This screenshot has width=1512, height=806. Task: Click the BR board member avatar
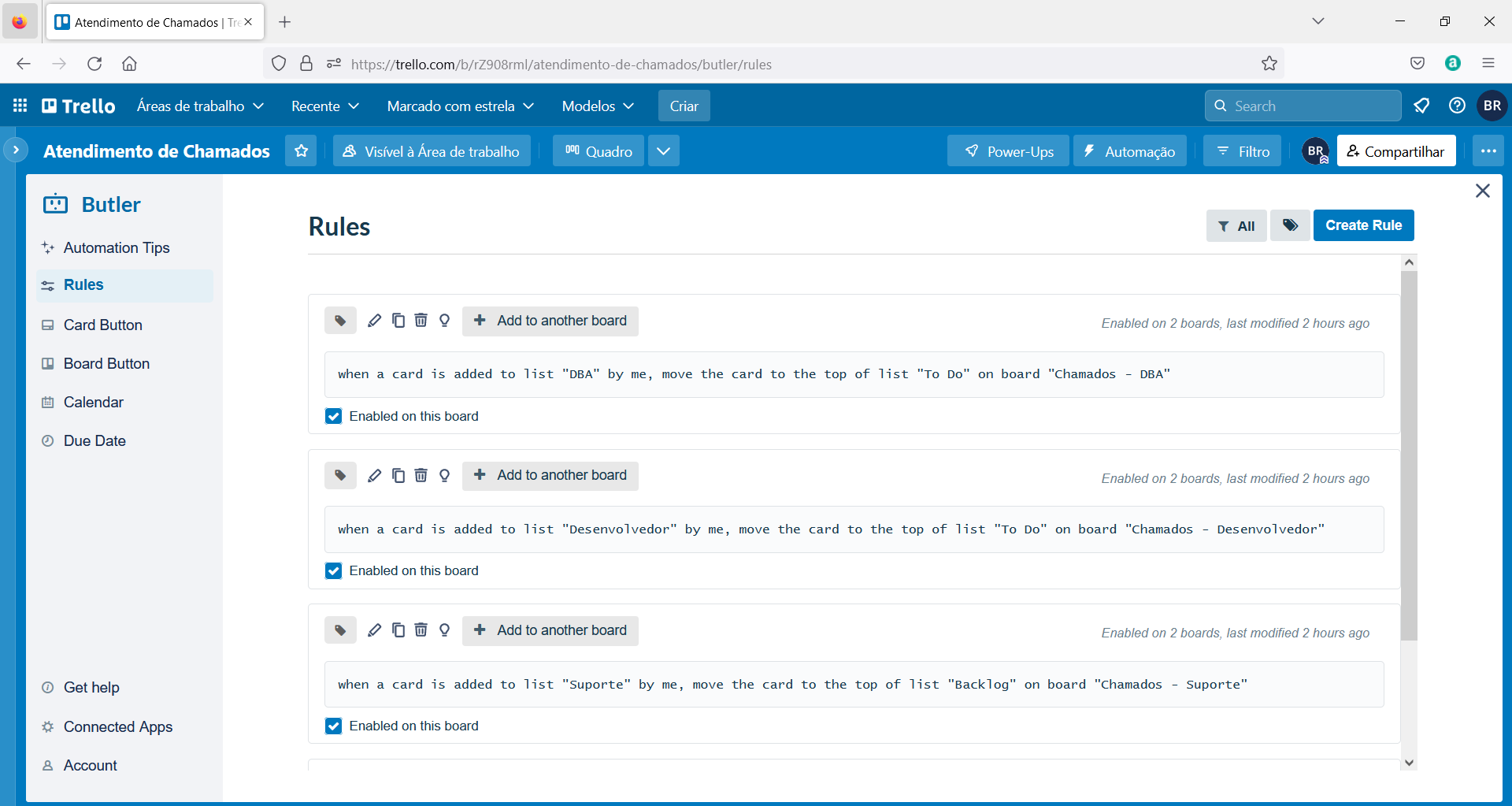(x=1316, y=150)
